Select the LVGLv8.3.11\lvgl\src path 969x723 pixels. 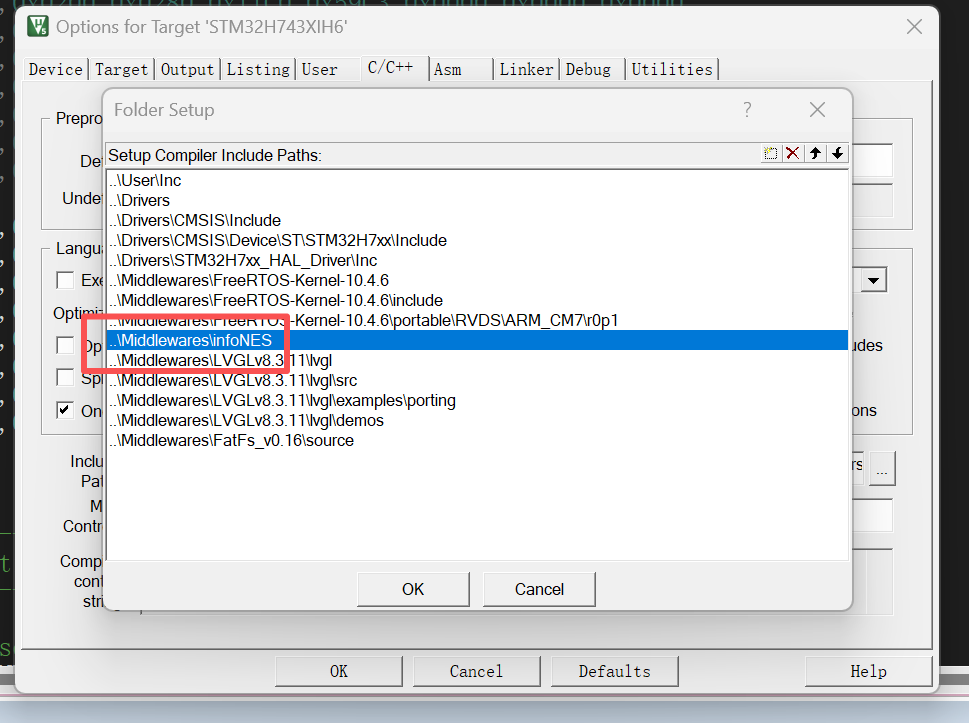click(477, 380)
